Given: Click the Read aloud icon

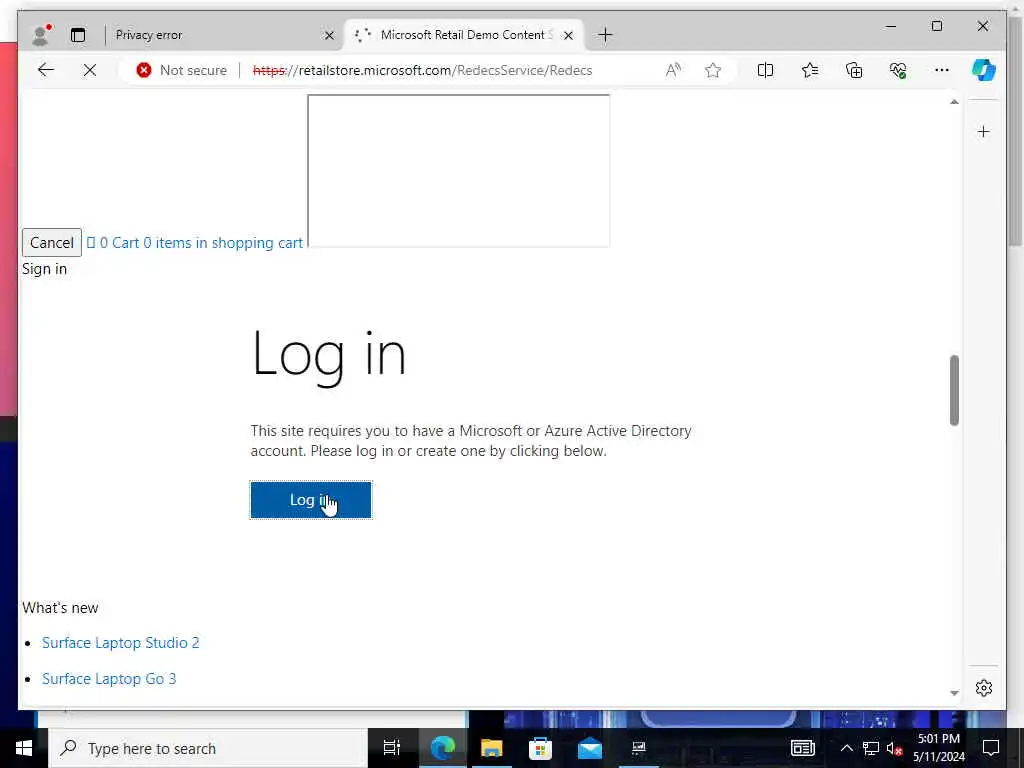Looking at the screenshot, I should (x=673, y=70).
